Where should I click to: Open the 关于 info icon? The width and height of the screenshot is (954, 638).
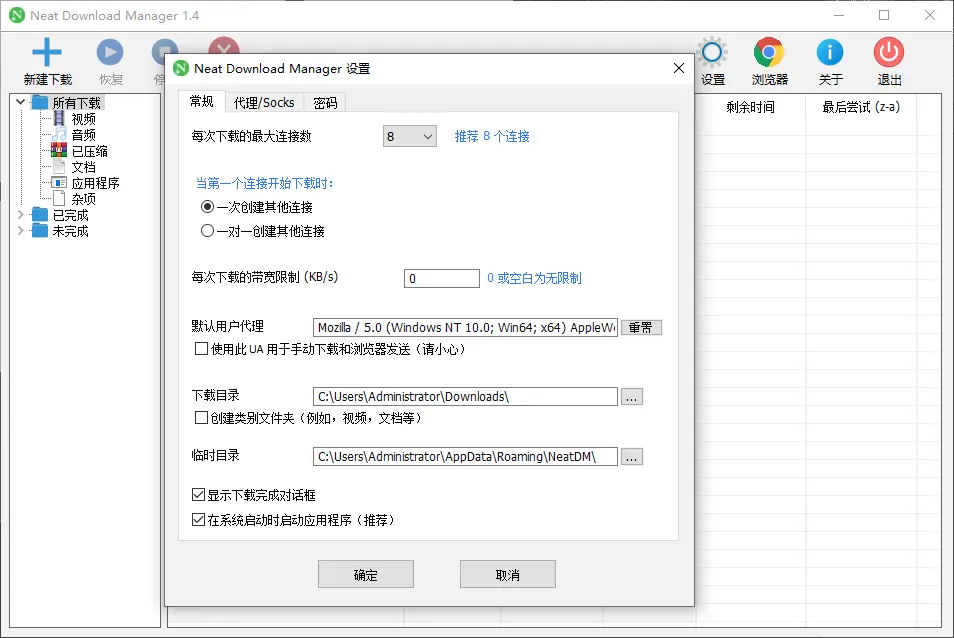(830, 52)
